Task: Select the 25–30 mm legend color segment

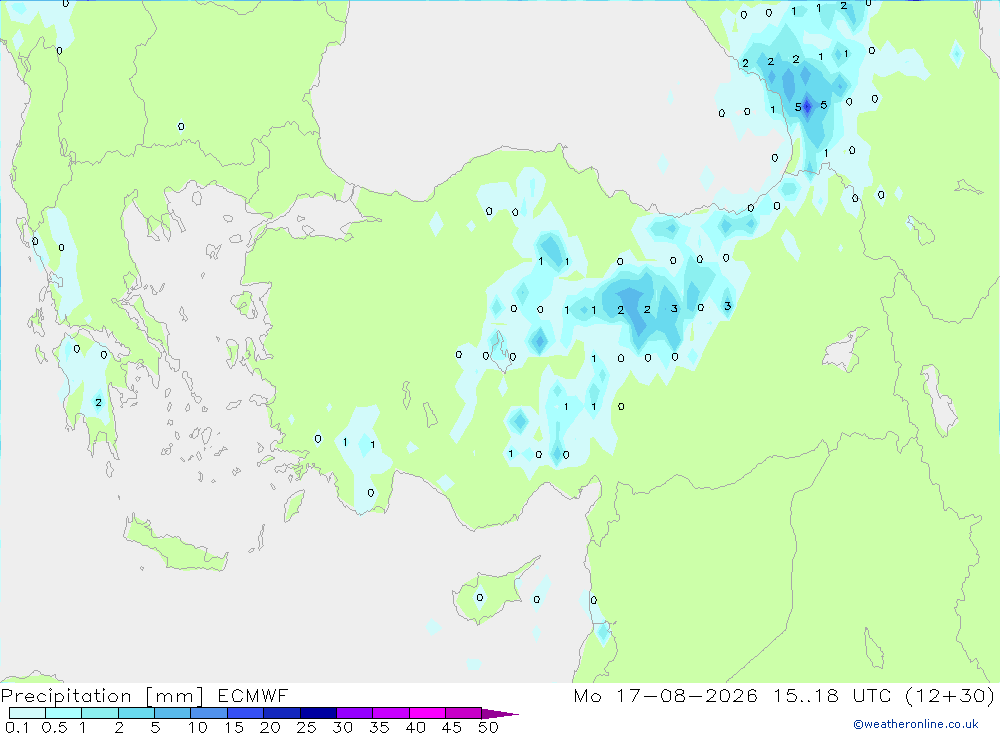Action: point(318,713)
